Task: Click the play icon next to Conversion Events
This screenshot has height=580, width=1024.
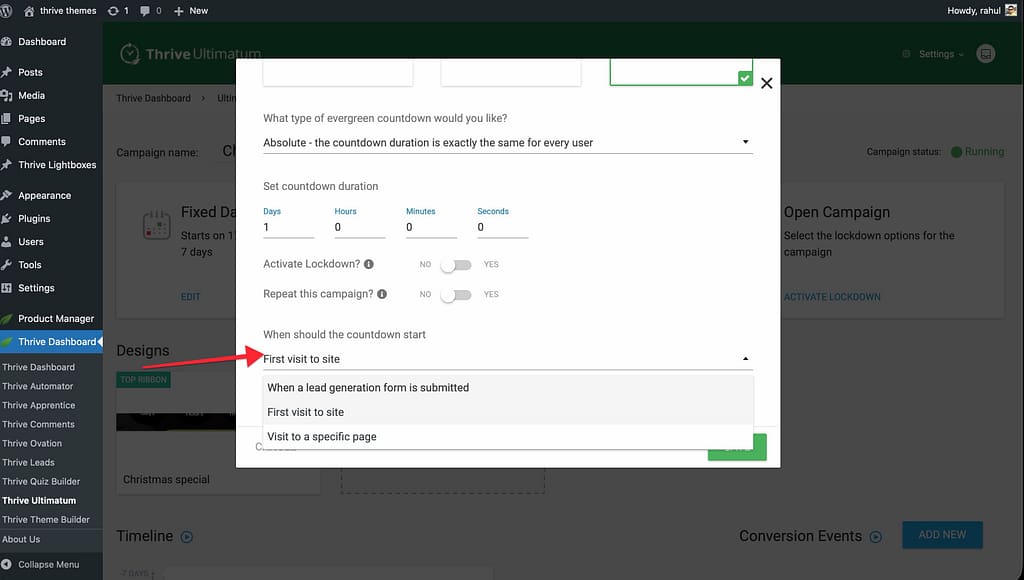Action: tap(876, 537)
